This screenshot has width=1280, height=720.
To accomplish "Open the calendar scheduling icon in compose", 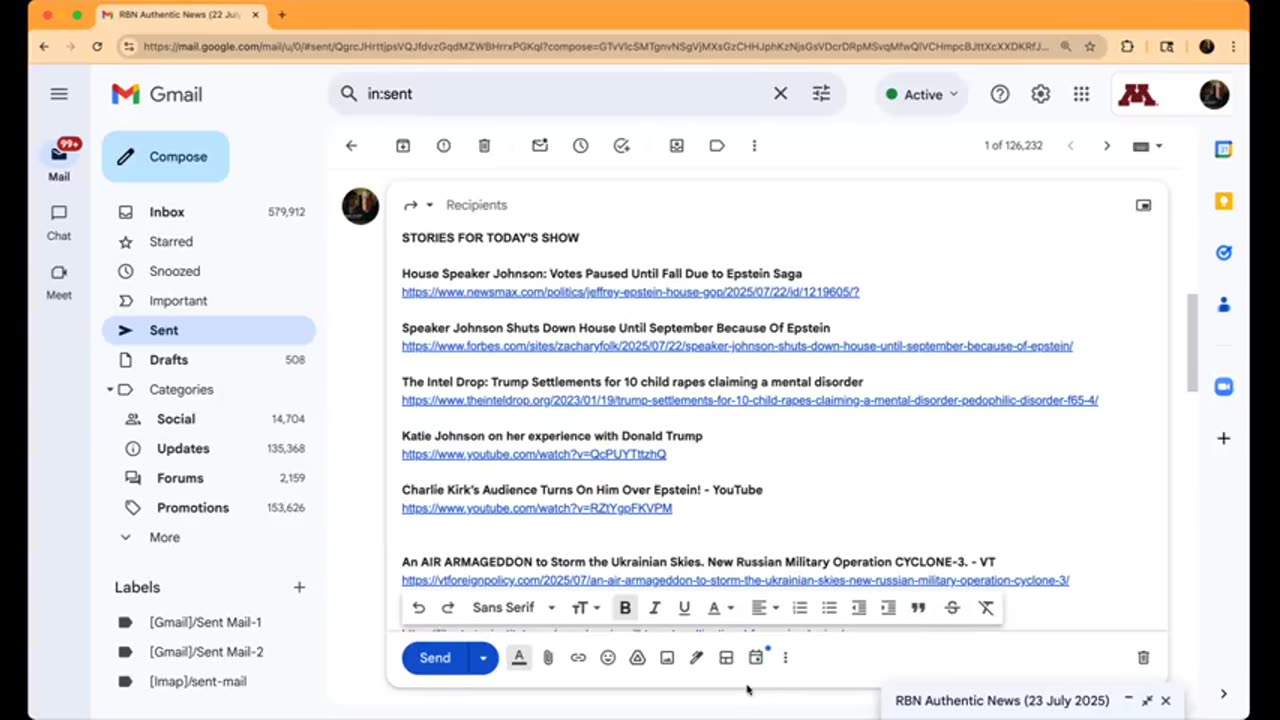I will [757, 657].
